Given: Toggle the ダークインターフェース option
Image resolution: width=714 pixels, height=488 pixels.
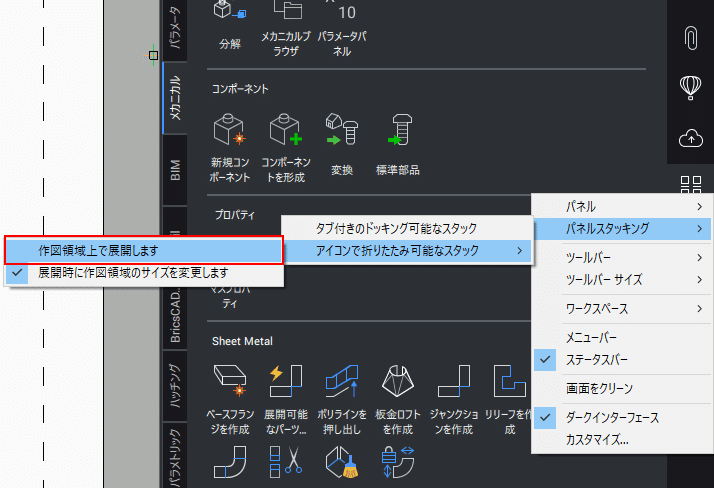Looking at the screenshot, I should pos(622,417).
